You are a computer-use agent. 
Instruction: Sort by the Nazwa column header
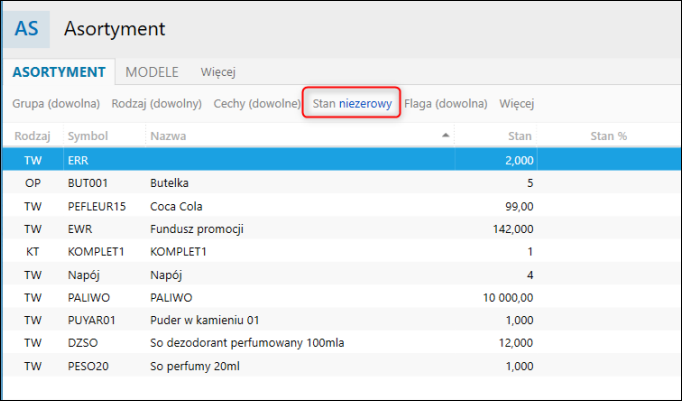168,136
